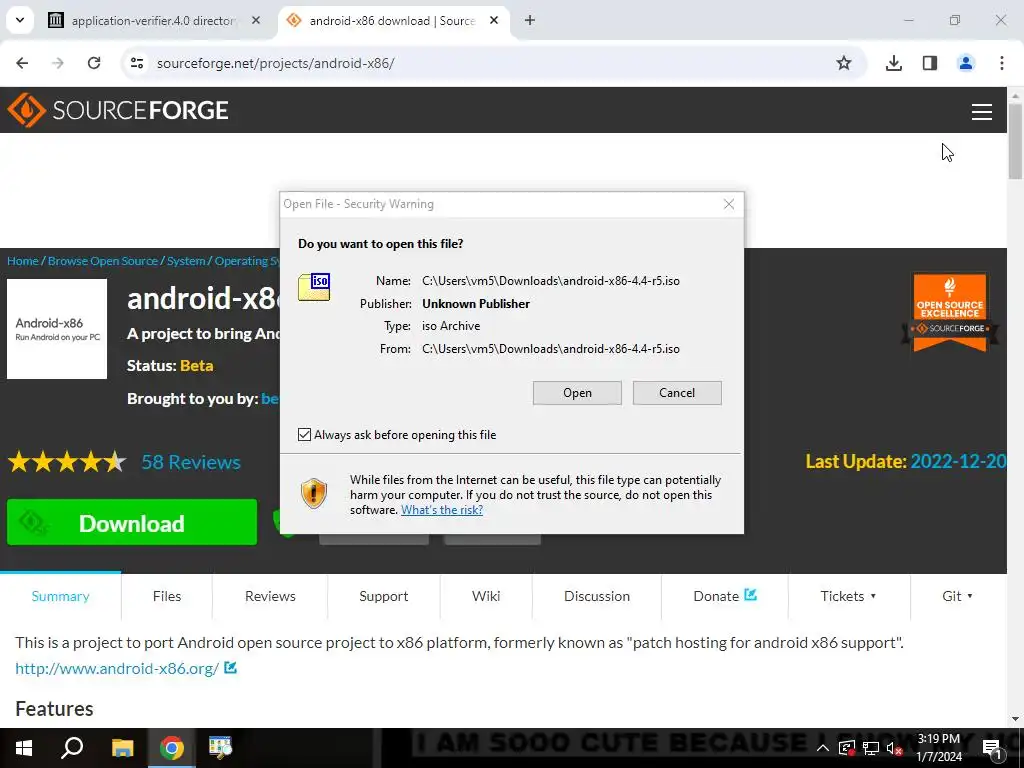The image size is (1024, 768).
Task: Click Open Source Excellence badge
Action: tap(950, 312)
